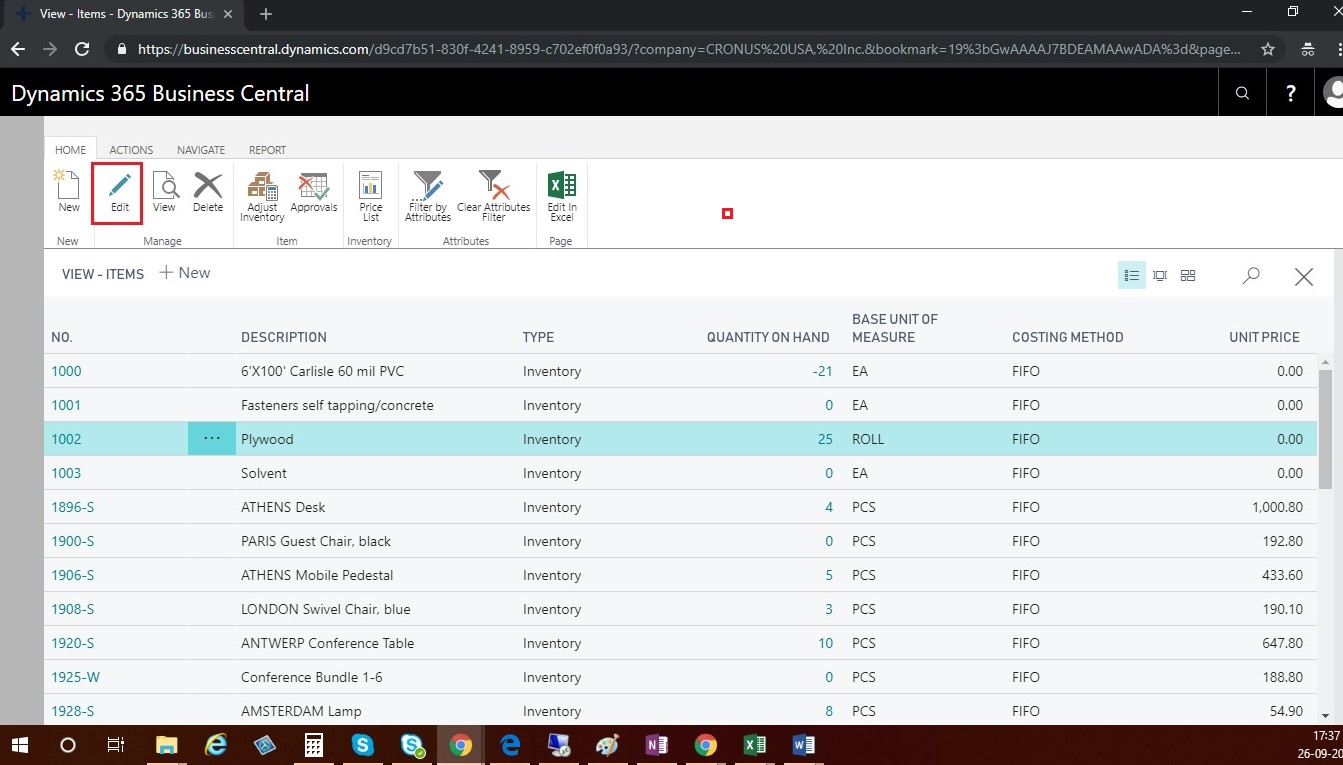This screenshot has width=1343, height=765.
Task: Sort by UNIT PRICE header
Action: [x=1264, y=337]
